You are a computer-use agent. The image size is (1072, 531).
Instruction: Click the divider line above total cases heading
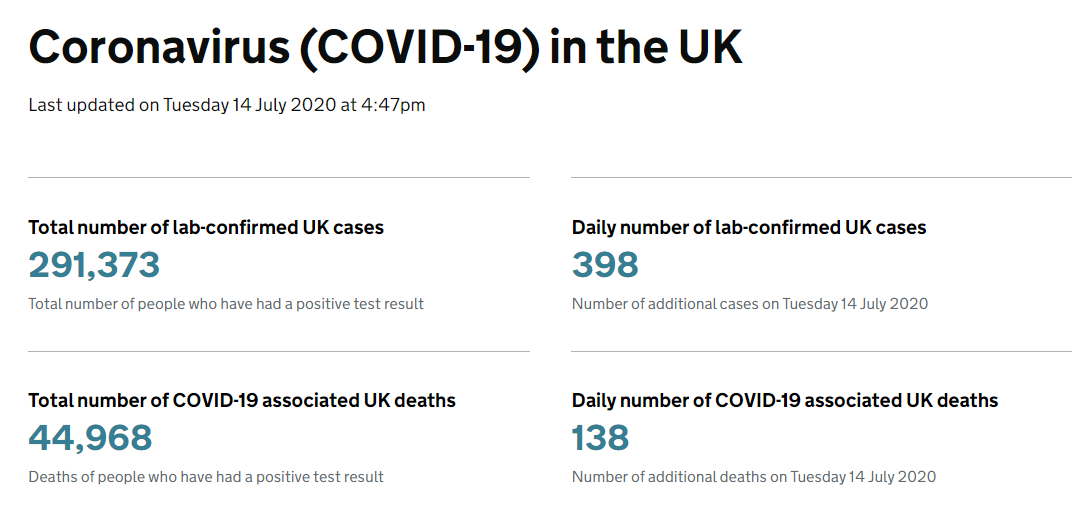click(x=279, y=178)
